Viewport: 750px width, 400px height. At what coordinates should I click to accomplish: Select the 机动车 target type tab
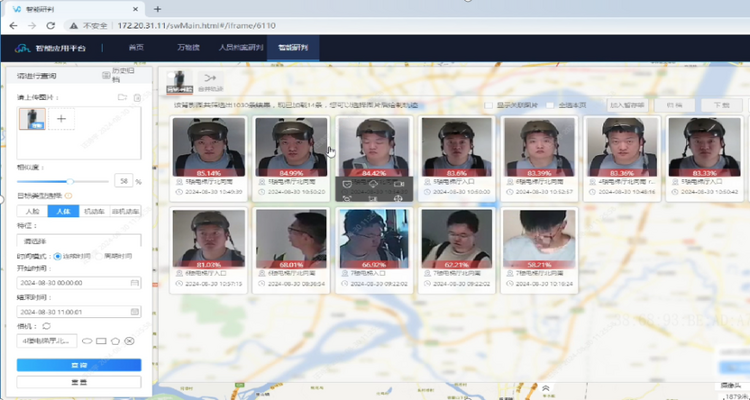(x=94, y=211)
